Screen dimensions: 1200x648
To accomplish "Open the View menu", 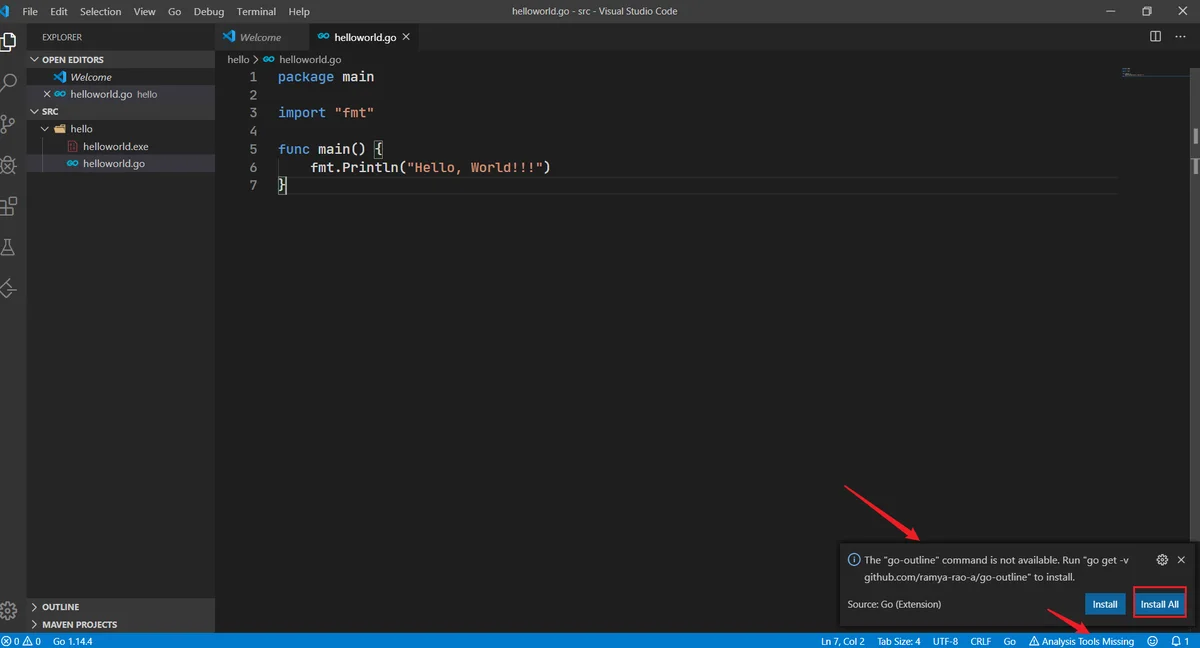I will pyautogui.click(x=144, y=11).
